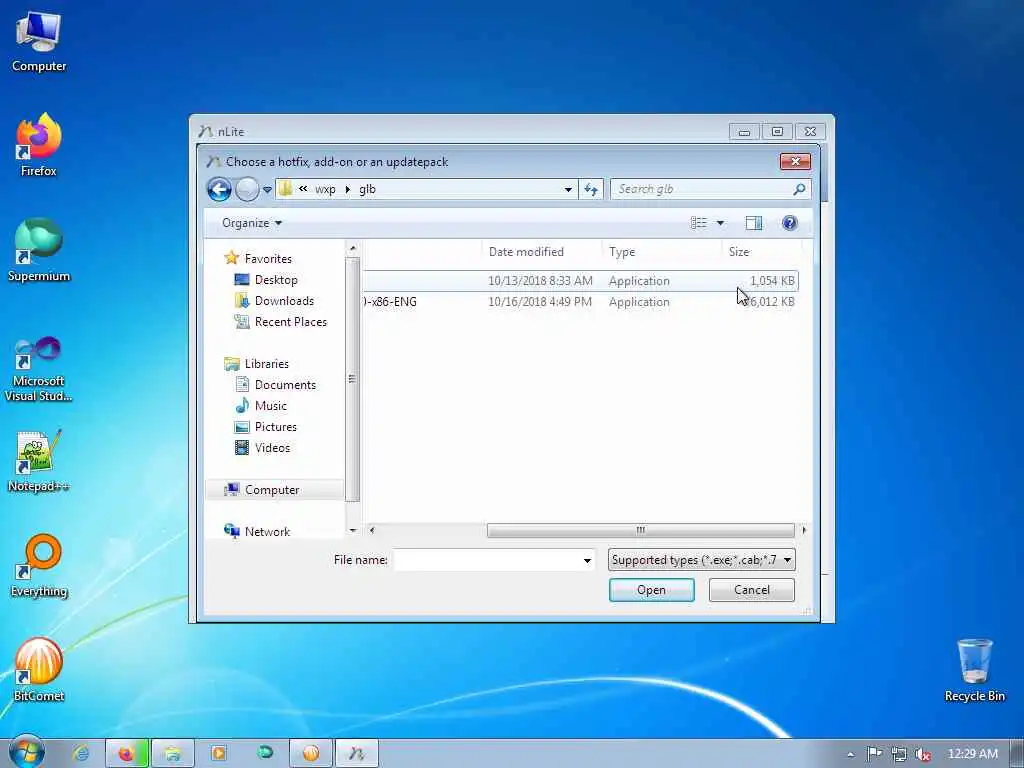Focus the Search glb field
Screen dimensions: 1024x768
(701, 189)
